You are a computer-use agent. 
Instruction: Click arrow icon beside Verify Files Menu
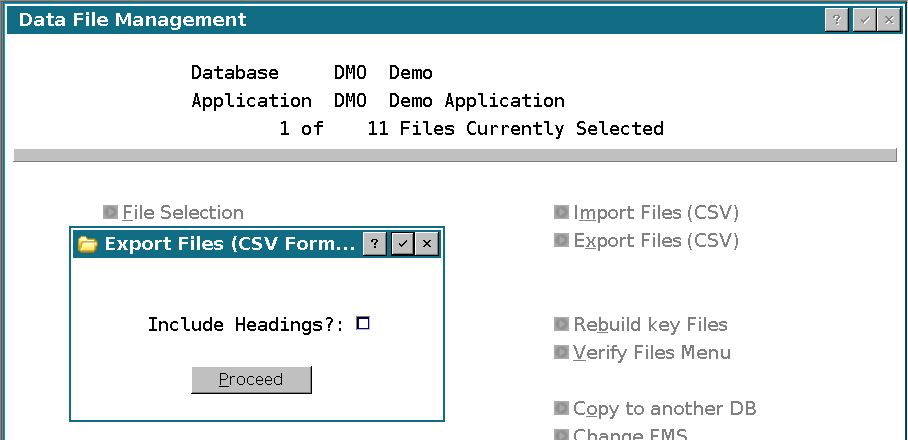click(561, 352)
